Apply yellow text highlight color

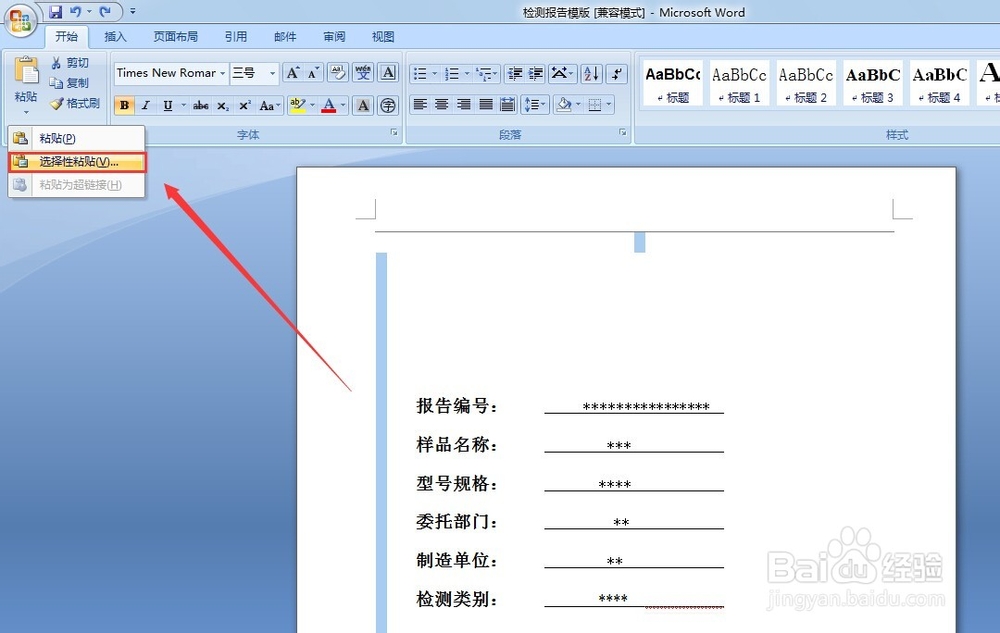[x=297, y=105]
